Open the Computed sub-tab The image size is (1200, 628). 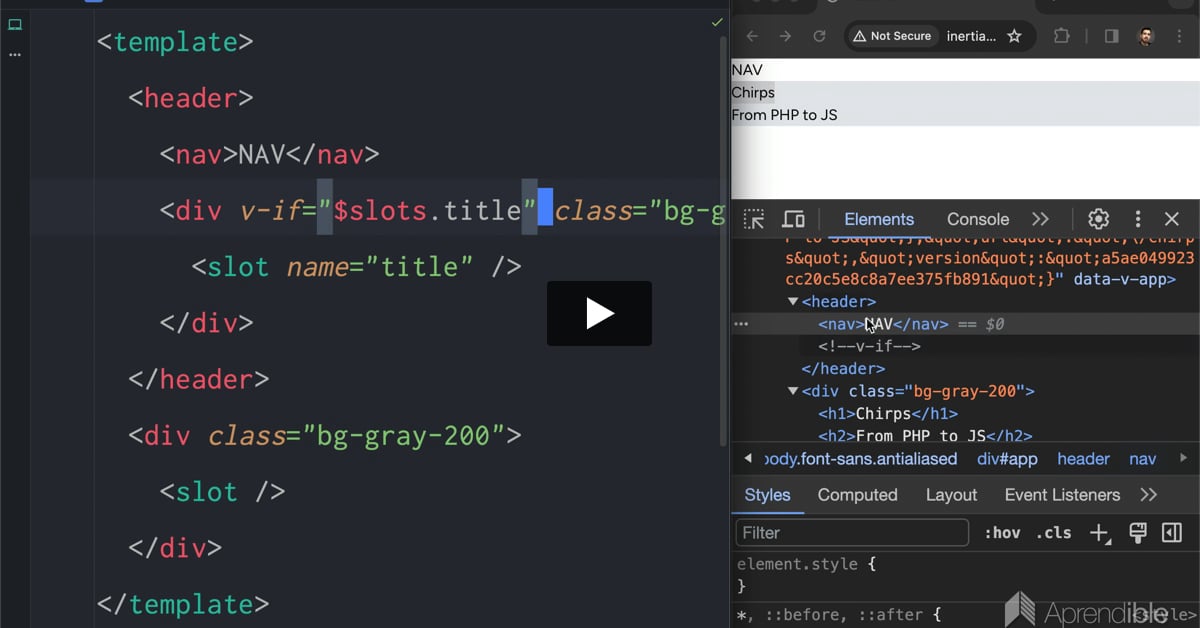click(x=858, y=495)
